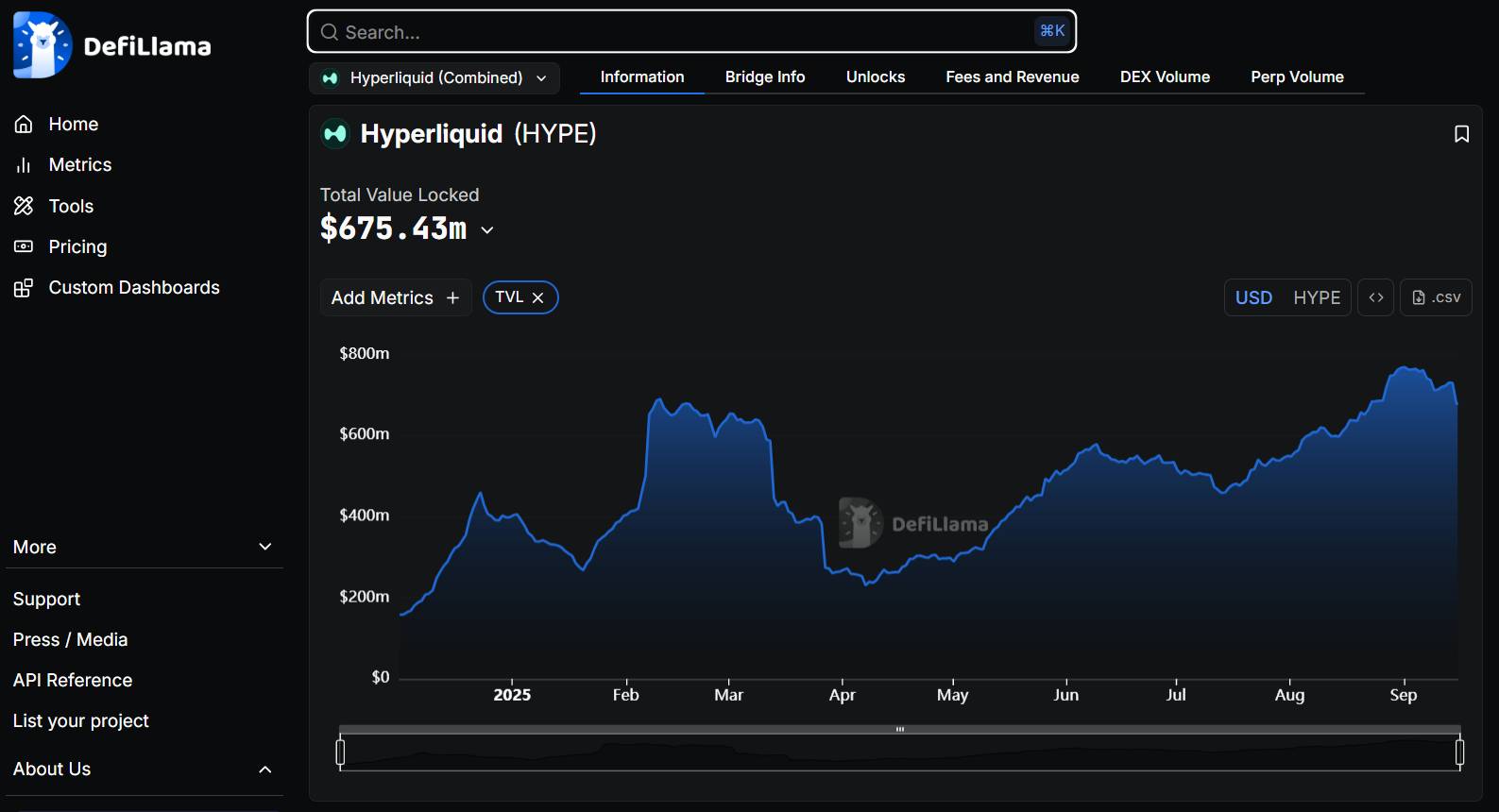Switch chart denomination to HYPE
The height and width of the screenshot is (812, 1499).
(1317, 297)
